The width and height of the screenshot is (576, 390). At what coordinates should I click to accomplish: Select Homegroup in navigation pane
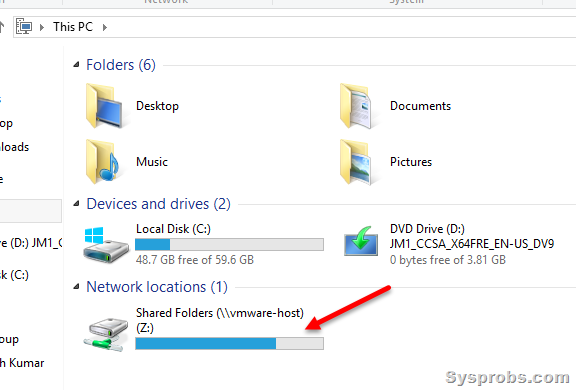tap(9, 339)
